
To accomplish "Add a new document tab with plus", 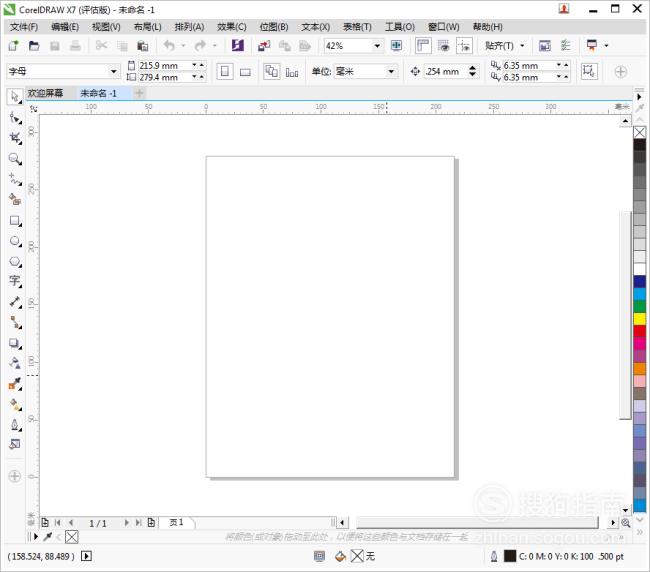I will [139, 93].
